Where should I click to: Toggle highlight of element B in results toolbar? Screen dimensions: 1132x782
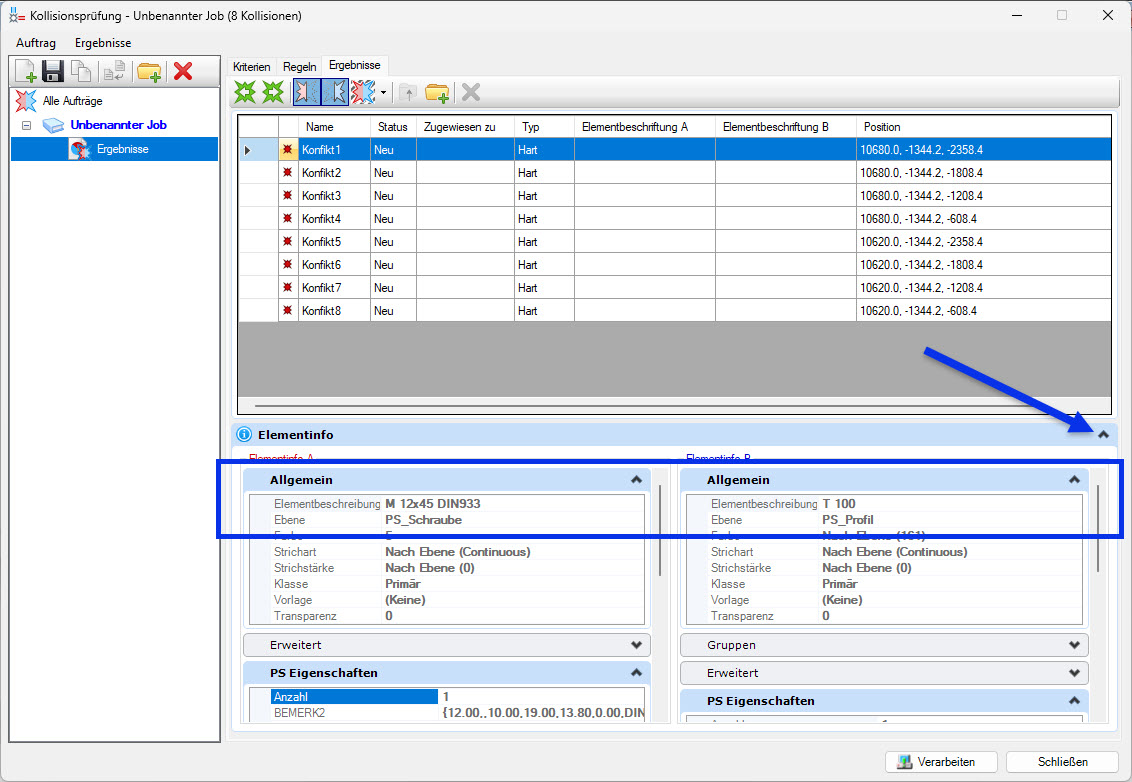[x=335, y=92]
